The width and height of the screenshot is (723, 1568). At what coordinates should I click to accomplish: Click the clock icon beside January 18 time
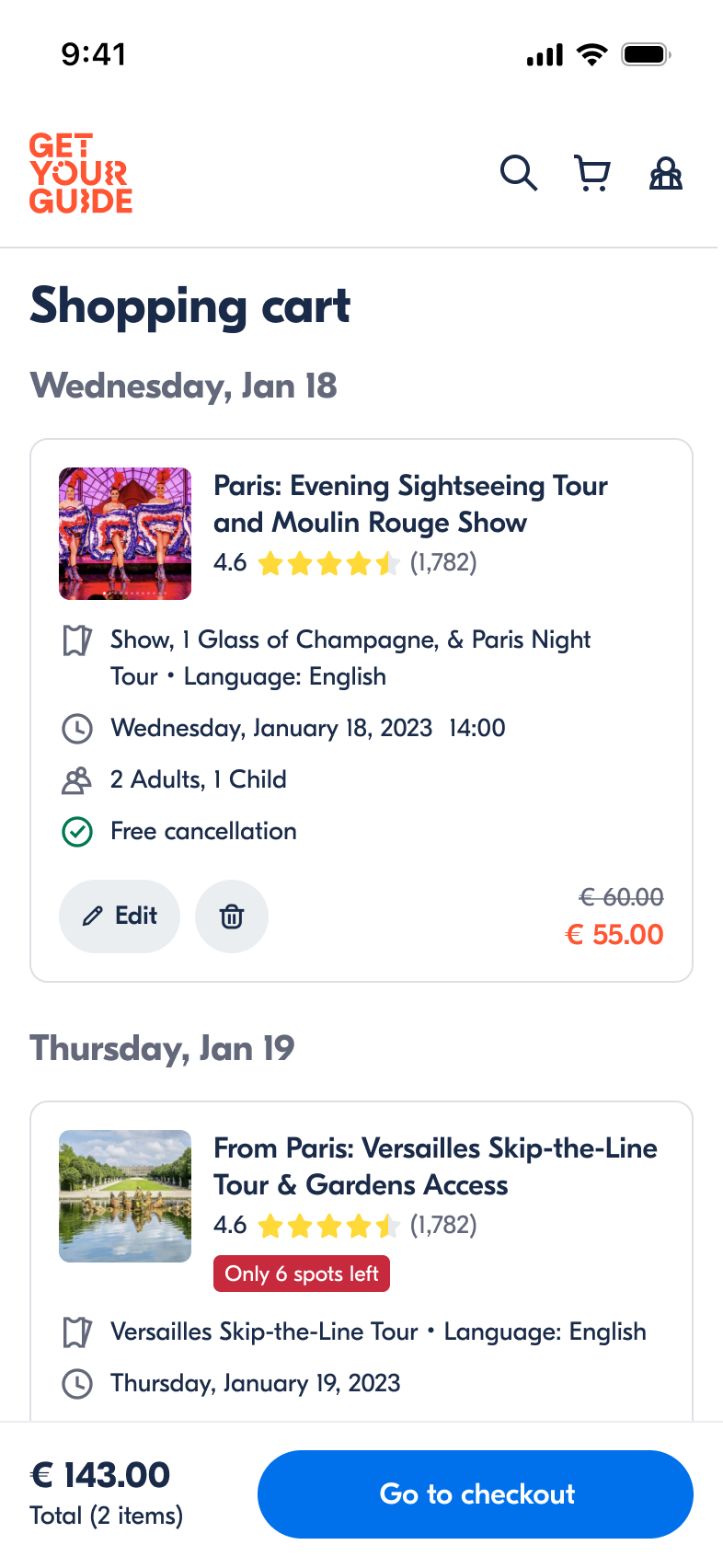pyautogui.click(x=77, y=729)
